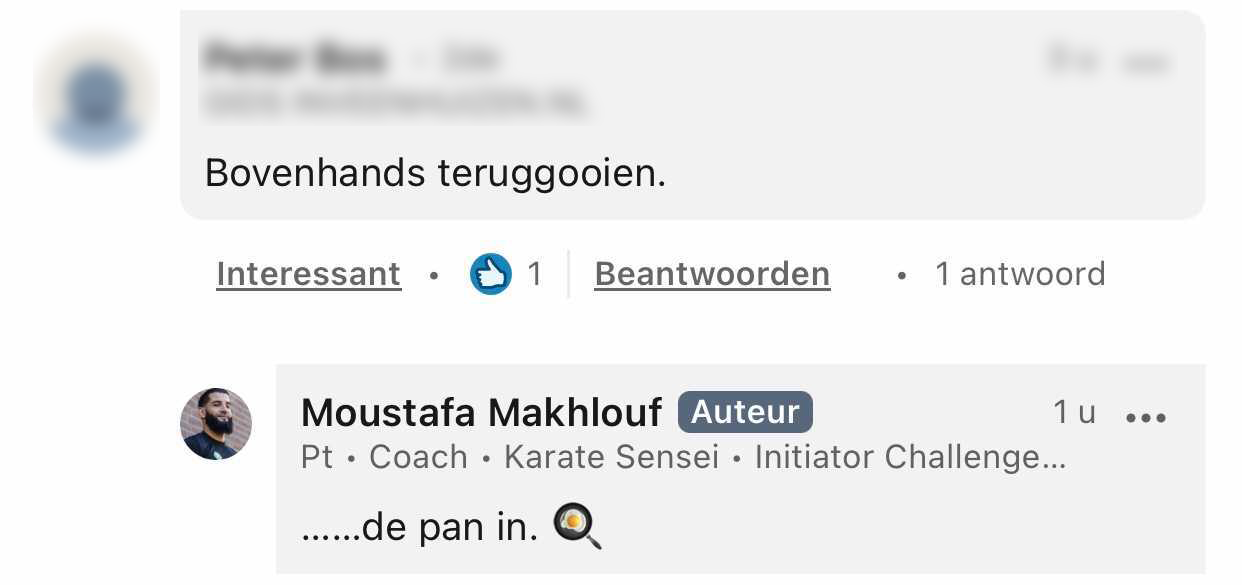The height and width of the screenshot is (585, 1242).
Task: Click the blurred avatar of the first commenter
Action: pyautogui.click(x=96, y=97)
